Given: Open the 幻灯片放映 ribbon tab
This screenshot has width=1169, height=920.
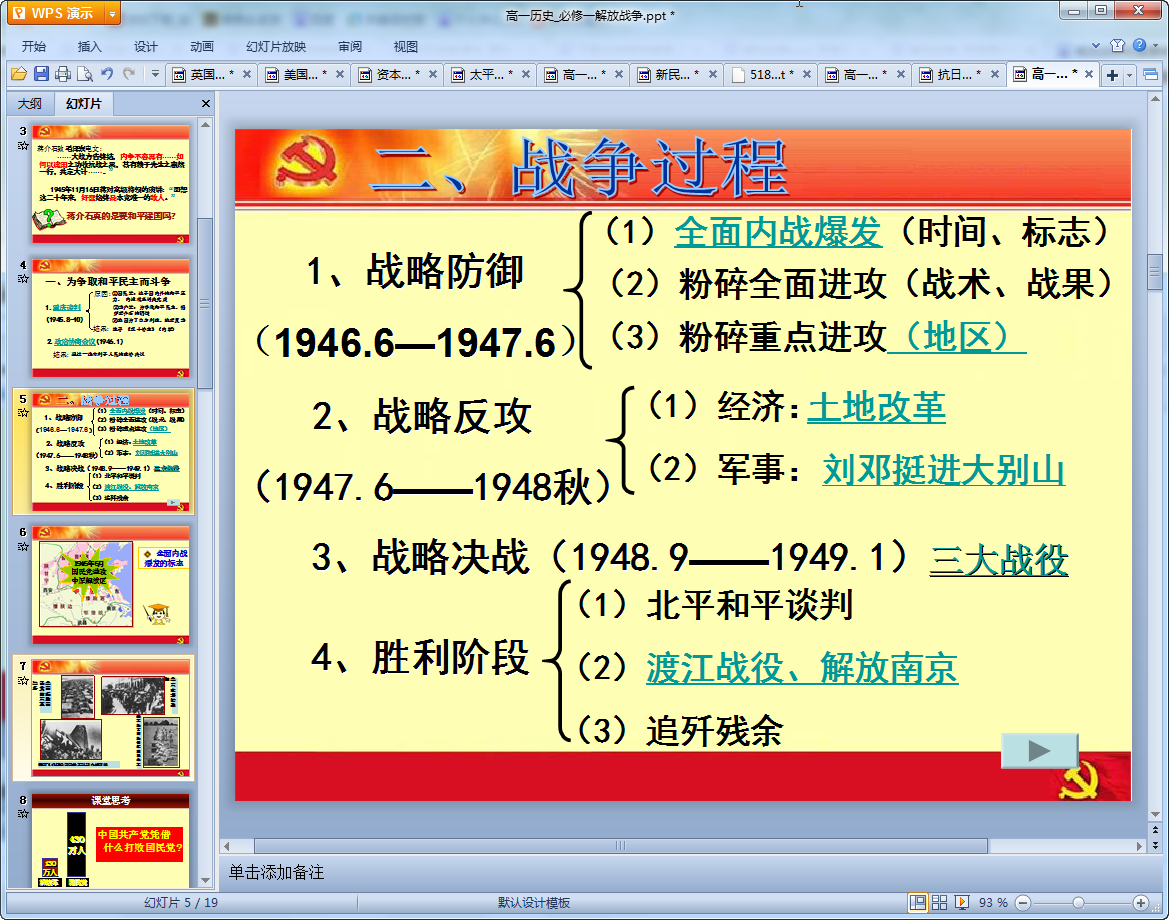Looking at the screenshot, I should [276, 46].
